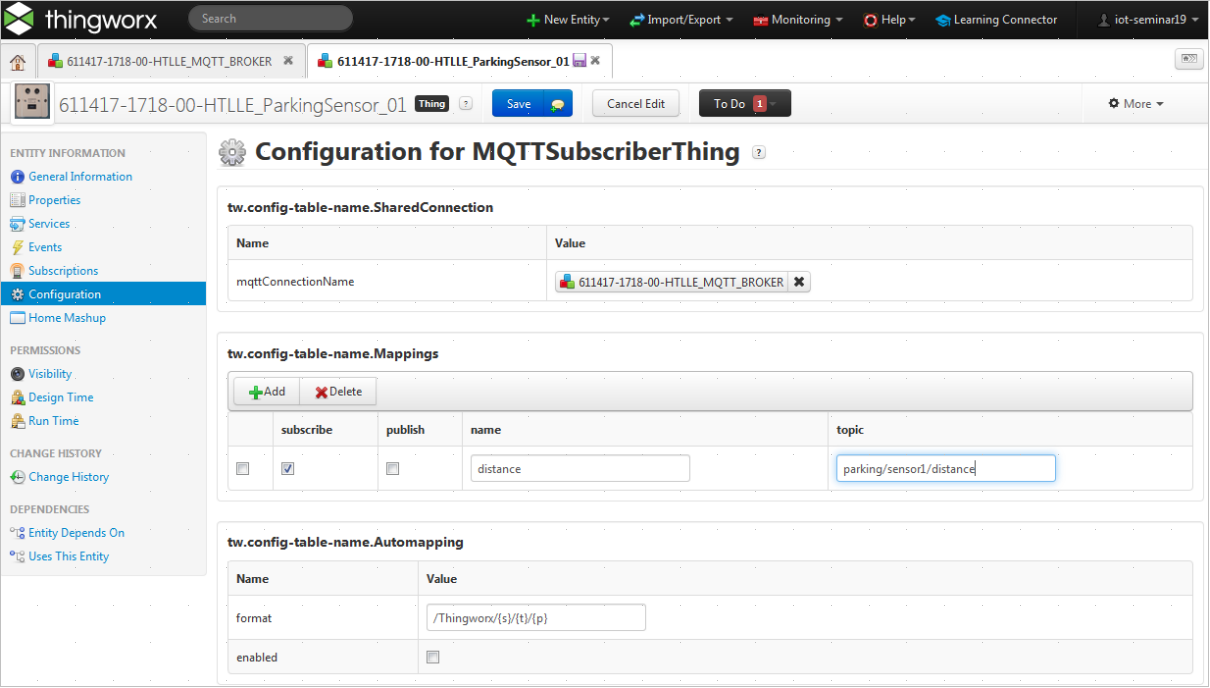1210x688 pixels.
Task: Edit the mapping name field 'distance'
Action: (580, 469)
